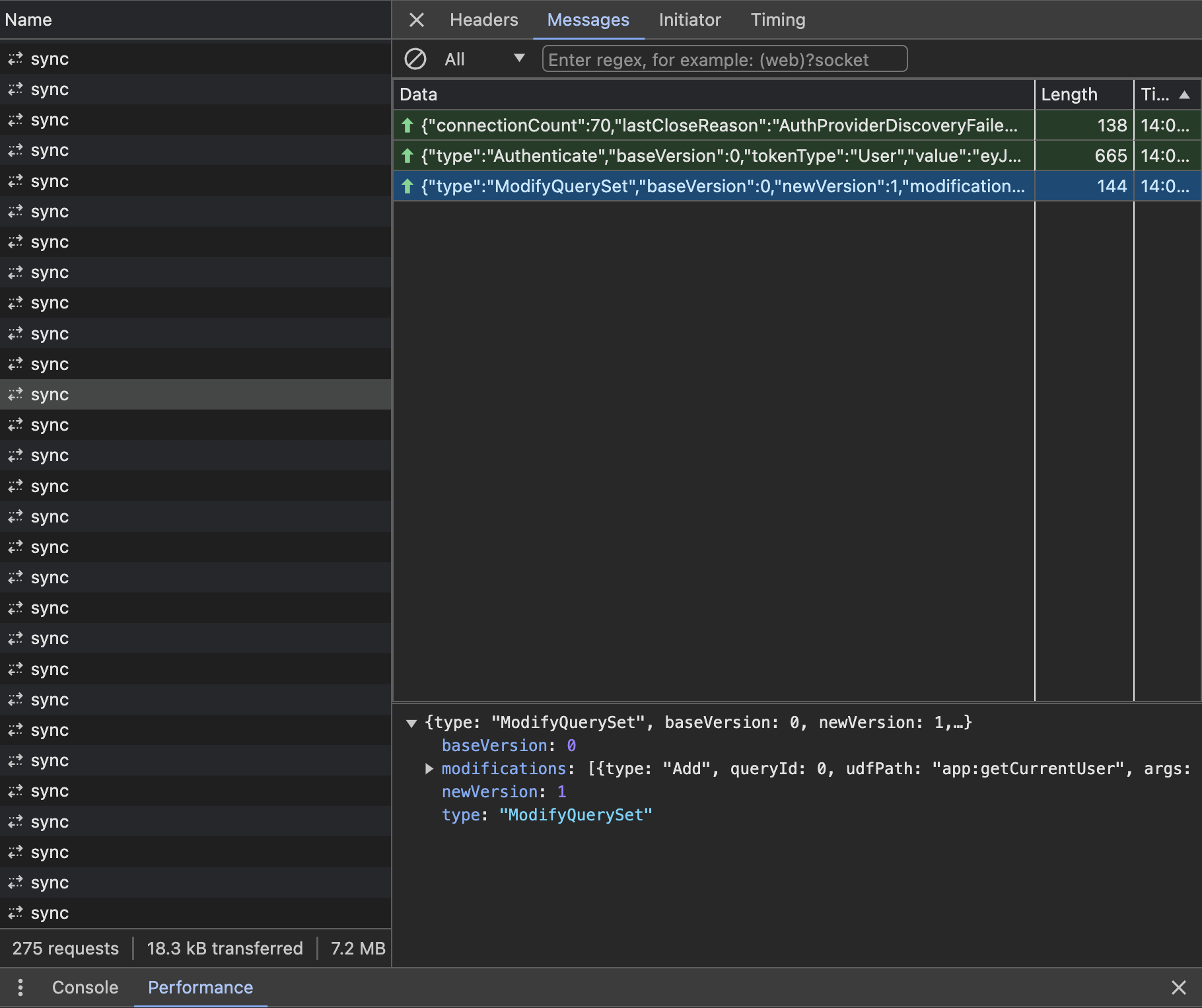This screenshot has width=1202, height=1008.
Task: Open the All message filter dropdown
Action: tap(484, 59)
